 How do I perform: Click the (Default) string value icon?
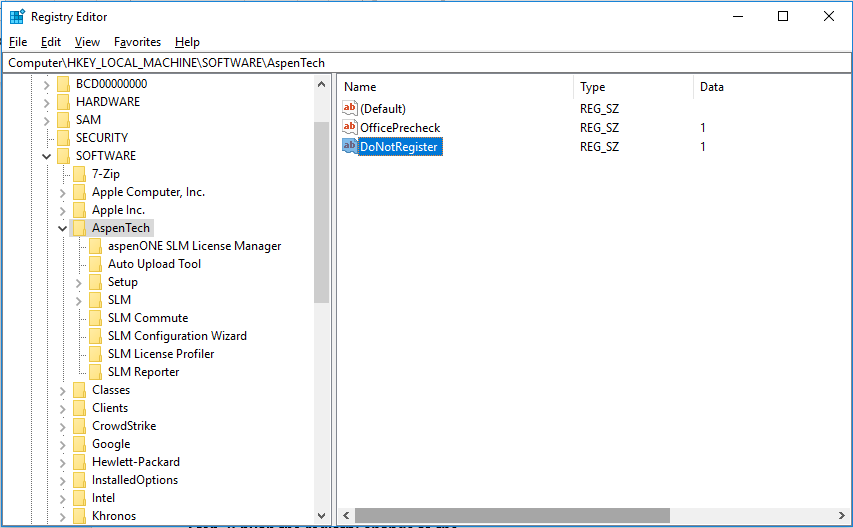[x=349, y=108]
